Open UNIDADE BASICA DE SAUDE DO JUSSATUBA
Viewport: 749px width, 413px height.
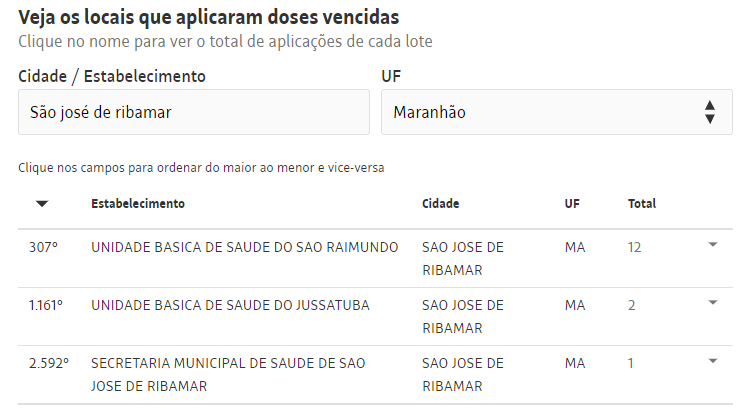coord(230,305)
